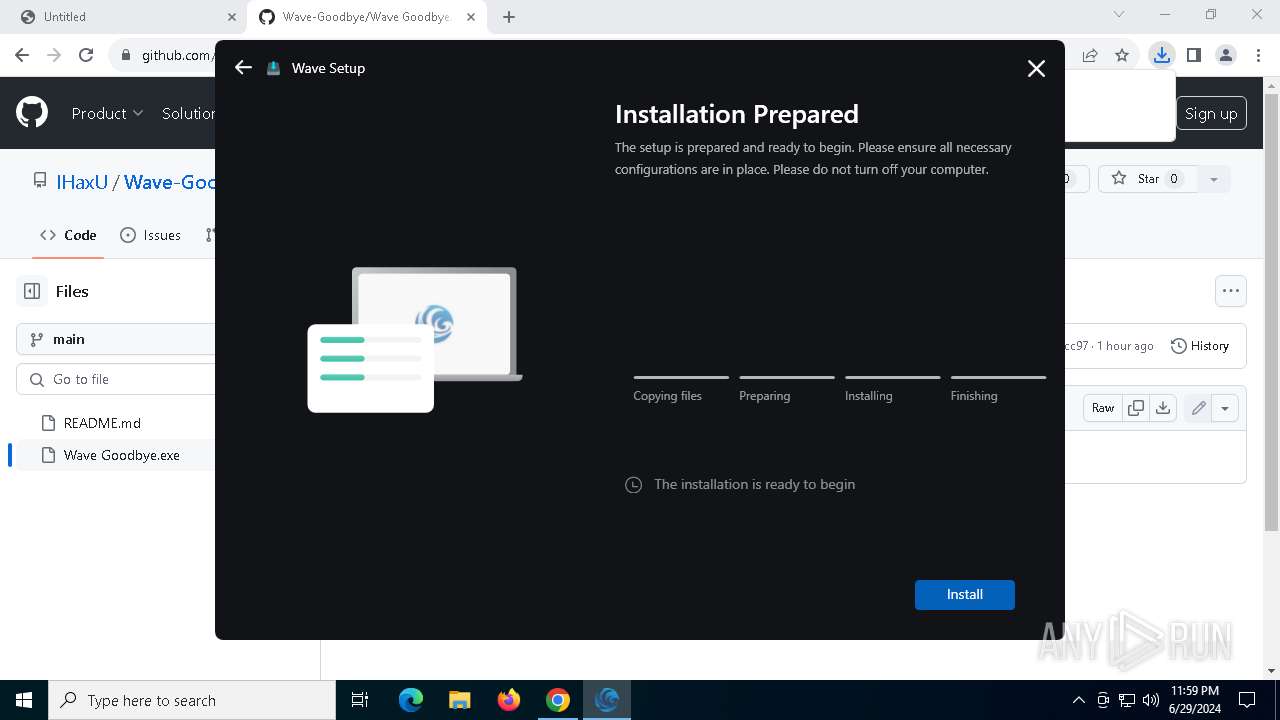
Task: Open a new browser tab
Action: tap(509, 17)
